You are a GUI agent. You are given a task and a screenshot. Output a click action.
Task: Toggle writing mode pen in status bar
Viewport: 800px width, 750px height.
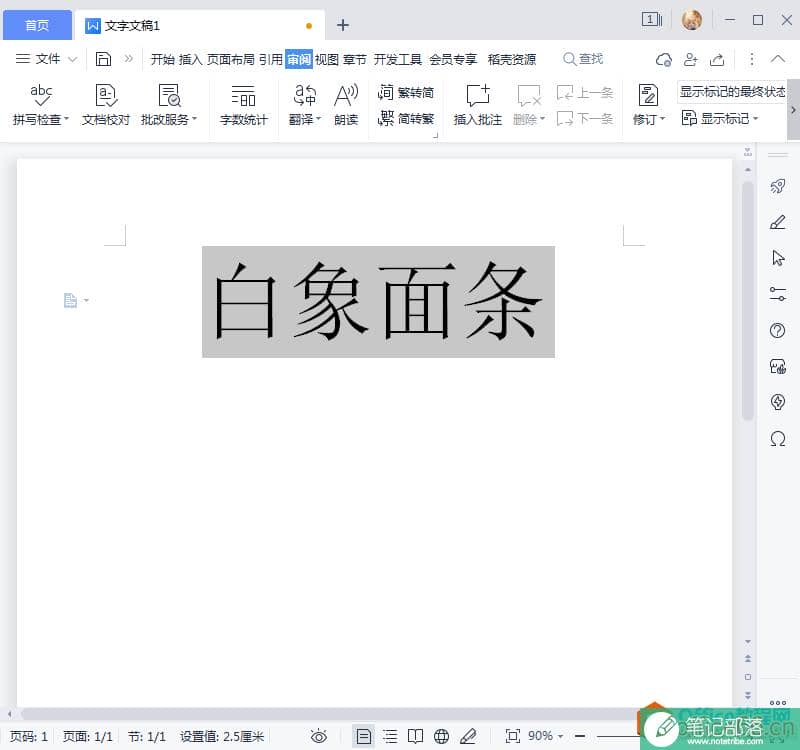tap(468, 736)
